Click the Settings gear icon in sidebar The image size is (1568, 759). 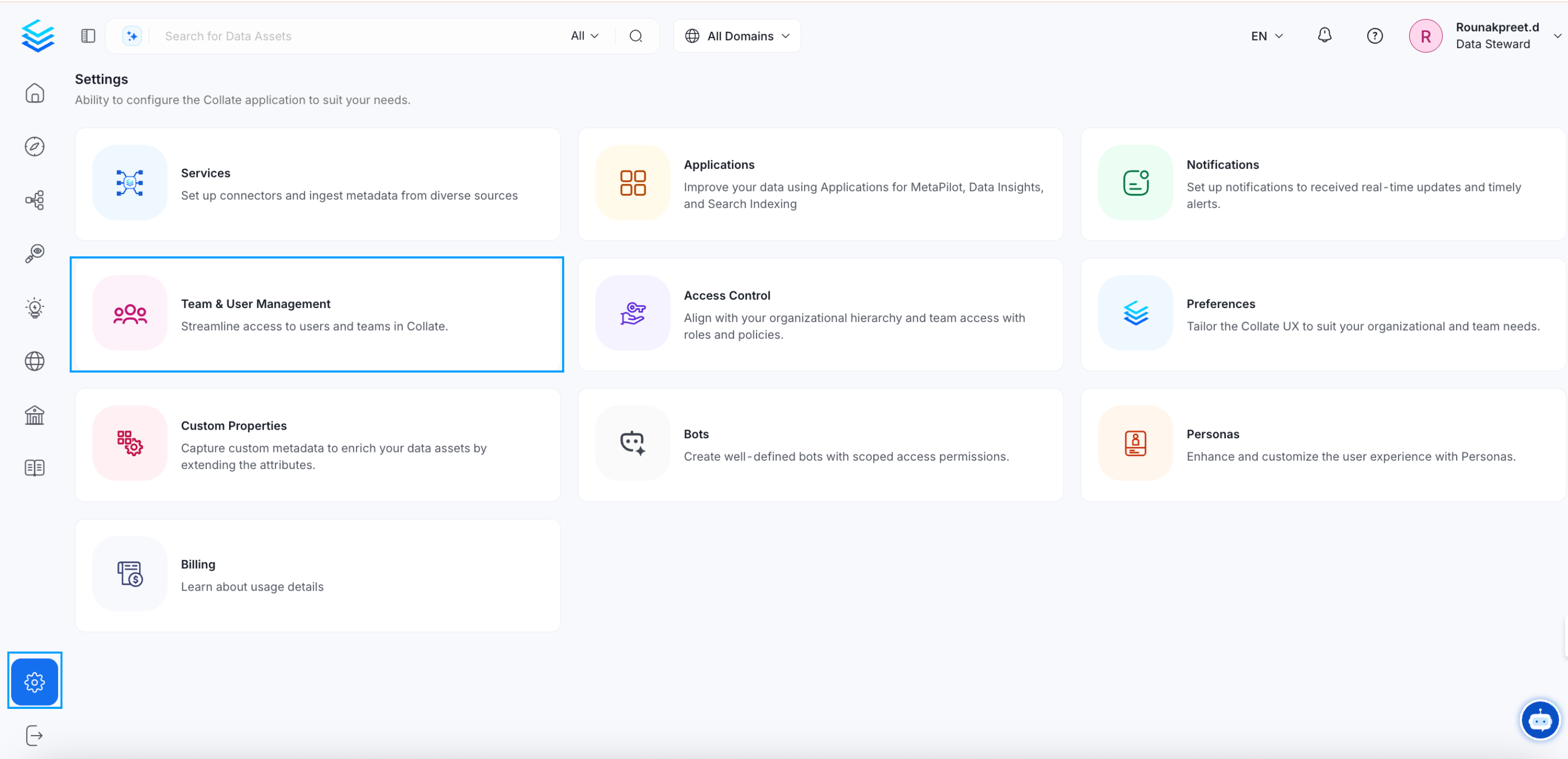[35, 681]
